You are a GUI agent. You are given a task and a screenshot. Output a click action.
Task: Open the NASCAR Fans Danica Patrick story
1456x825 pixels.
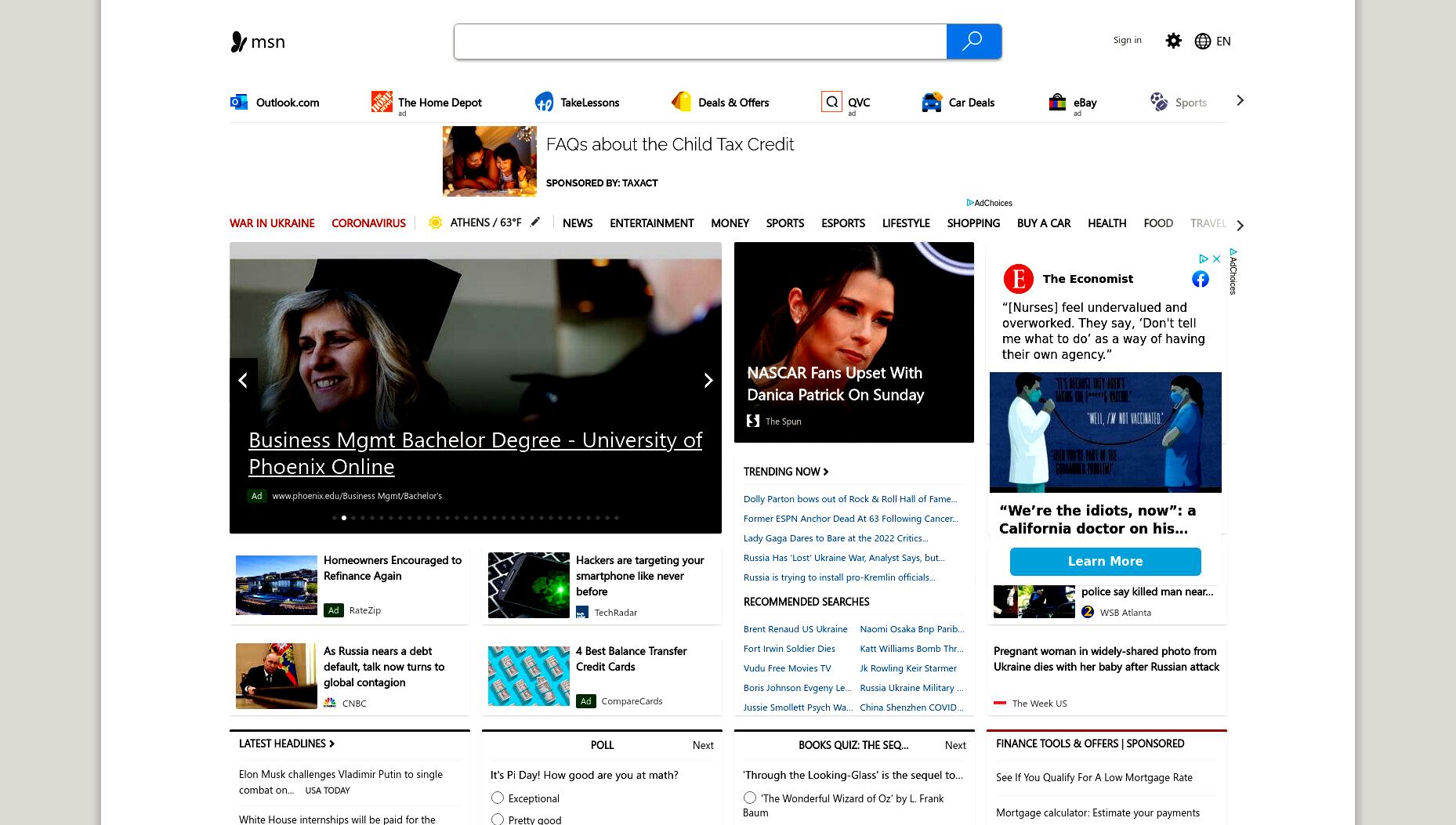pyautogui.click(x=854, y=342)
